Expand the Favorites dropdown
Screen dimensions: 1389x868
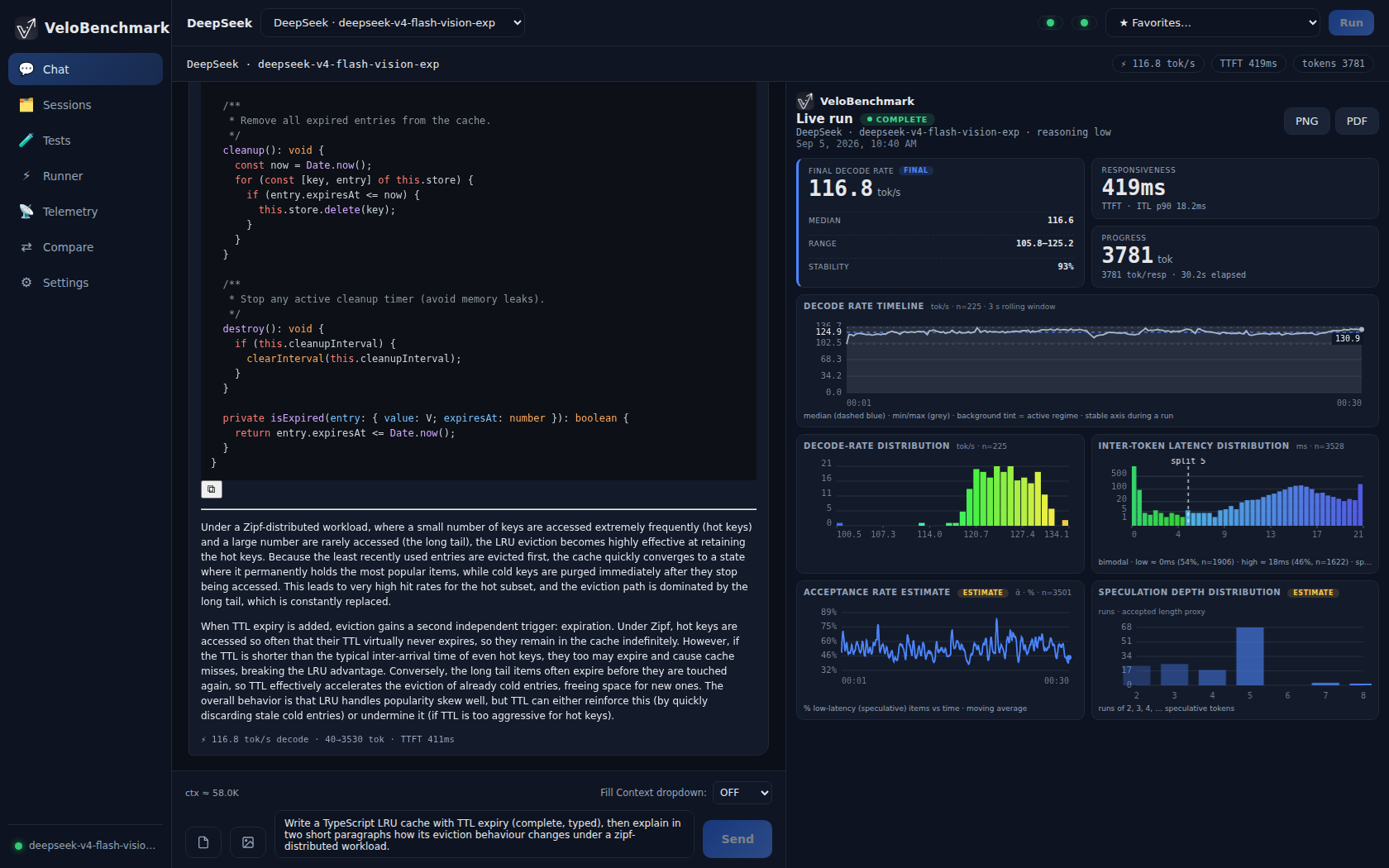coord(1213,23)
